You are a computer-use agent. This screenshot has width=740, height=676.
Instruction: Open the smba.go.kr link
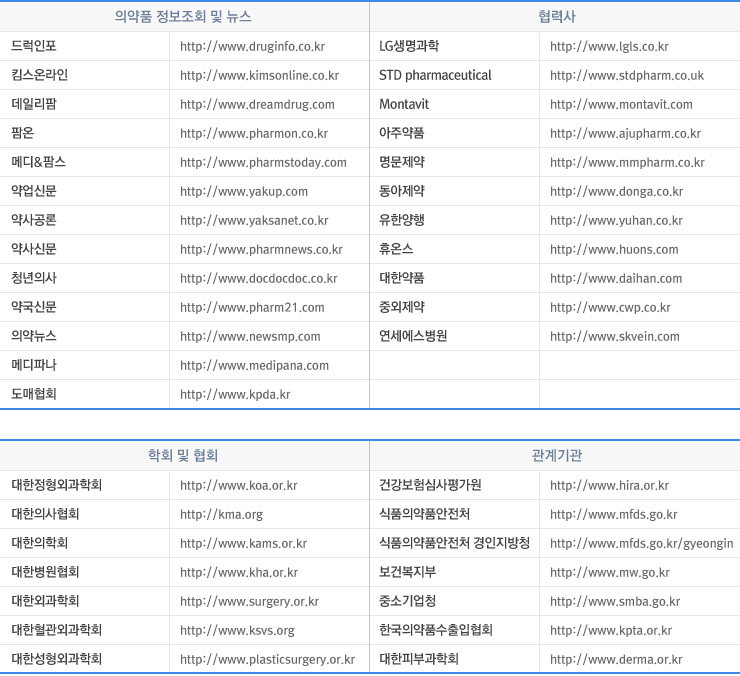coord(615,602)
